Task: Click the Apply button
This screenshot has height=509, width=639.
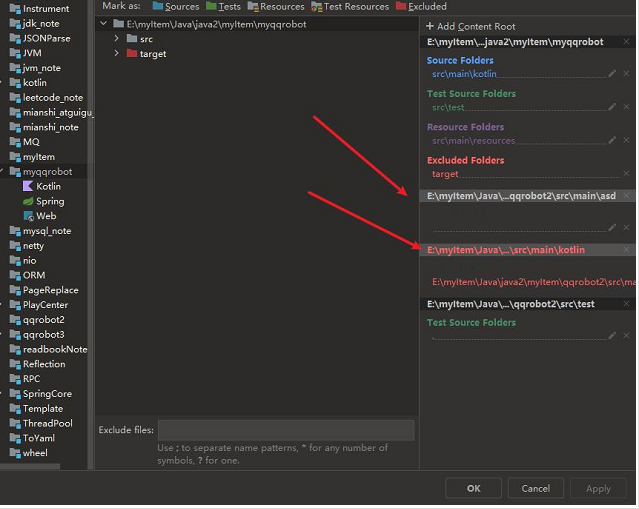Action: pos(598,488)
